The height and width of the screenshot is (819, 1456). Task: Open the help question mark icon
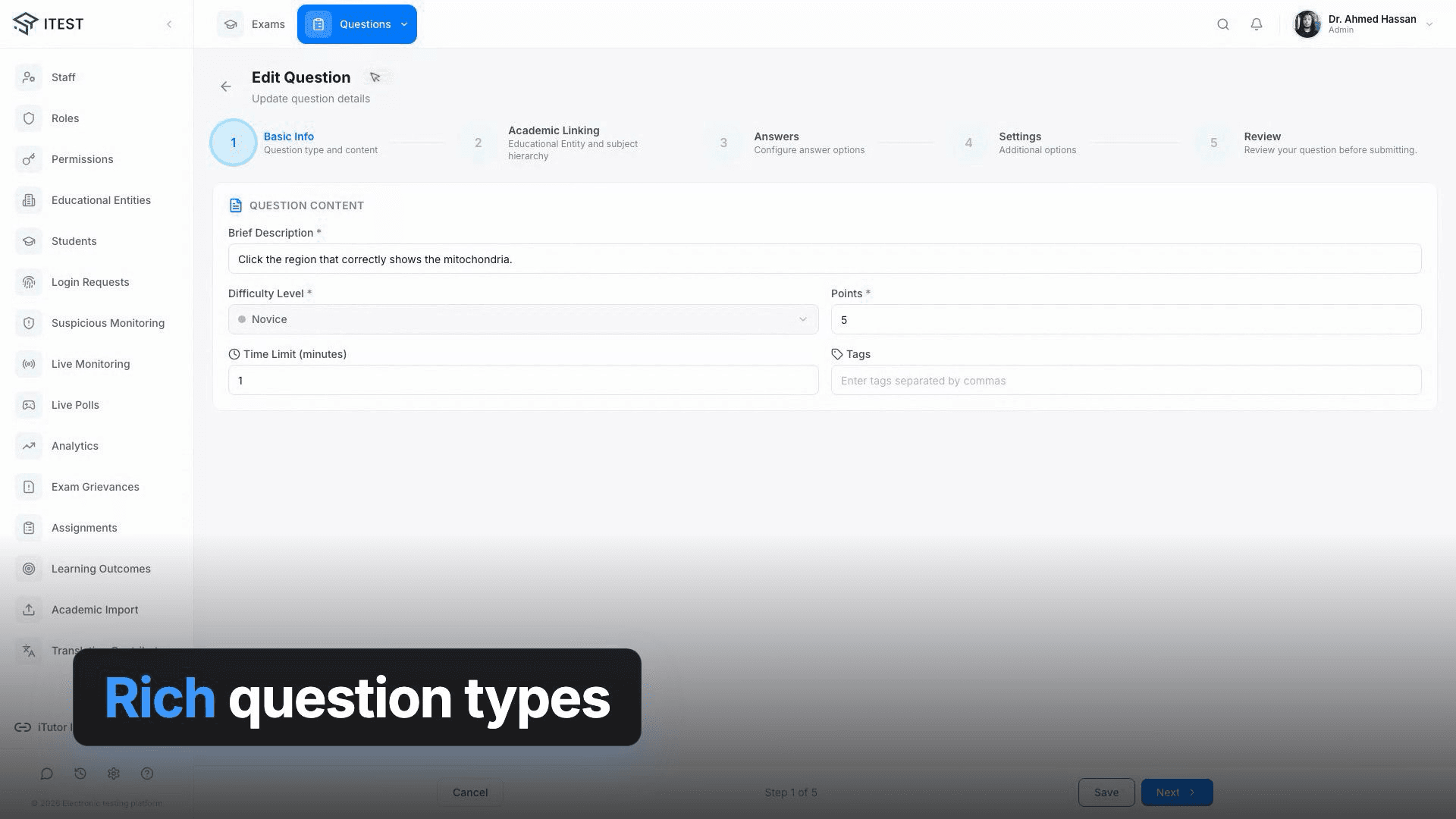pos(147,773)
